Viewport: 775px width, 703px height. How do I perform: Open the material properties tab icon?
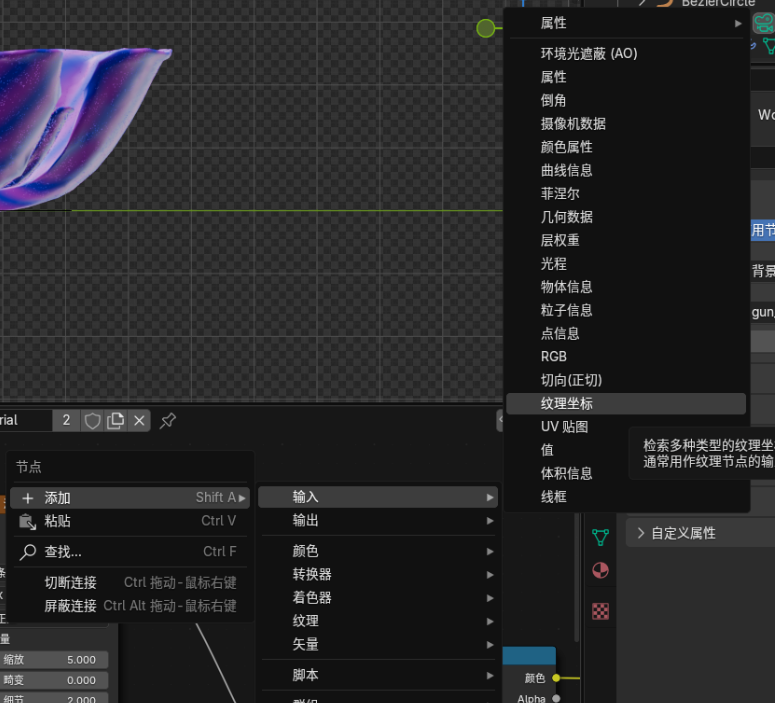tap(600, 571)
